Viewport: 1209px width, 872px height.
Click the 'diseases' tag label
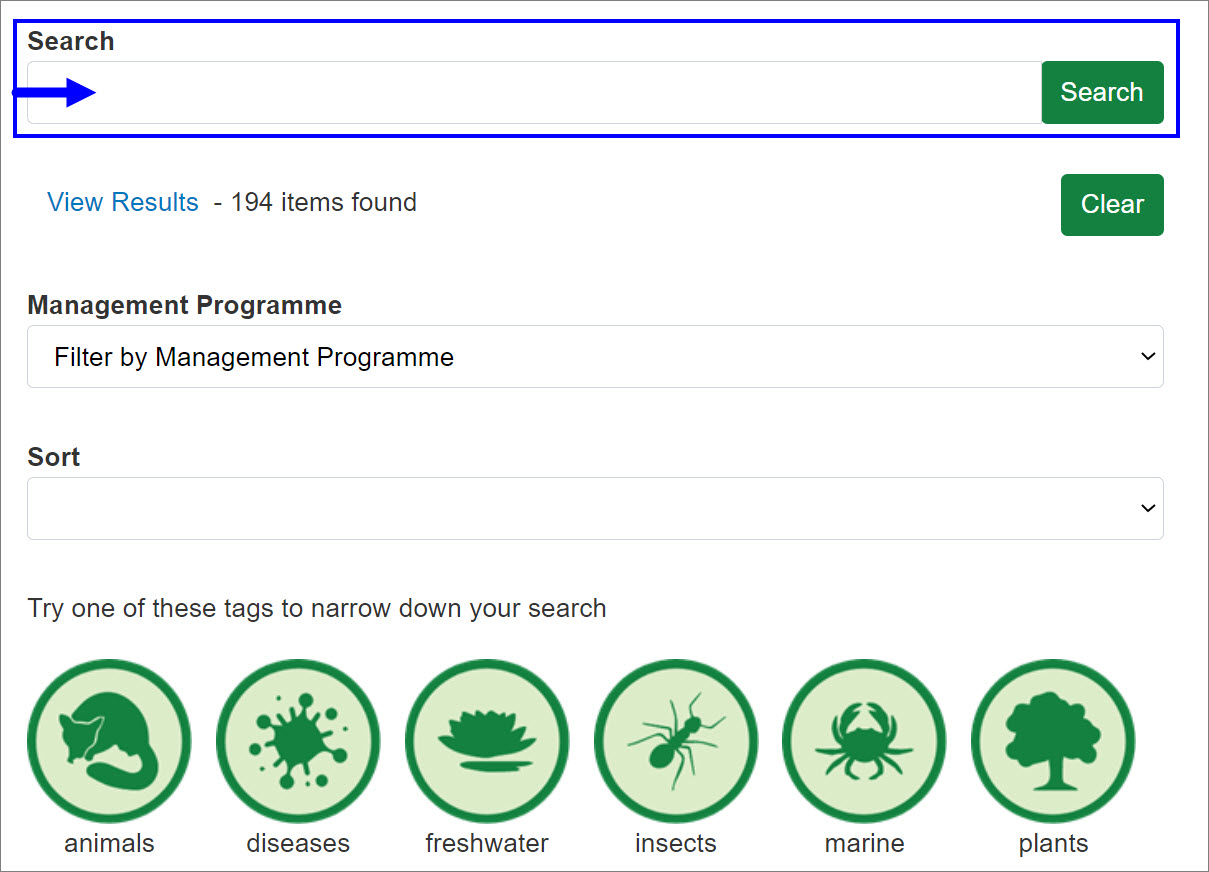(x=298, y=843)
